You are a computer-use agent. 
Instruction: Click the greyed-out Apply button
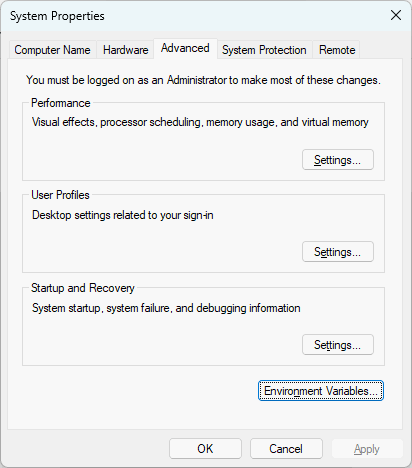[367, 449]
